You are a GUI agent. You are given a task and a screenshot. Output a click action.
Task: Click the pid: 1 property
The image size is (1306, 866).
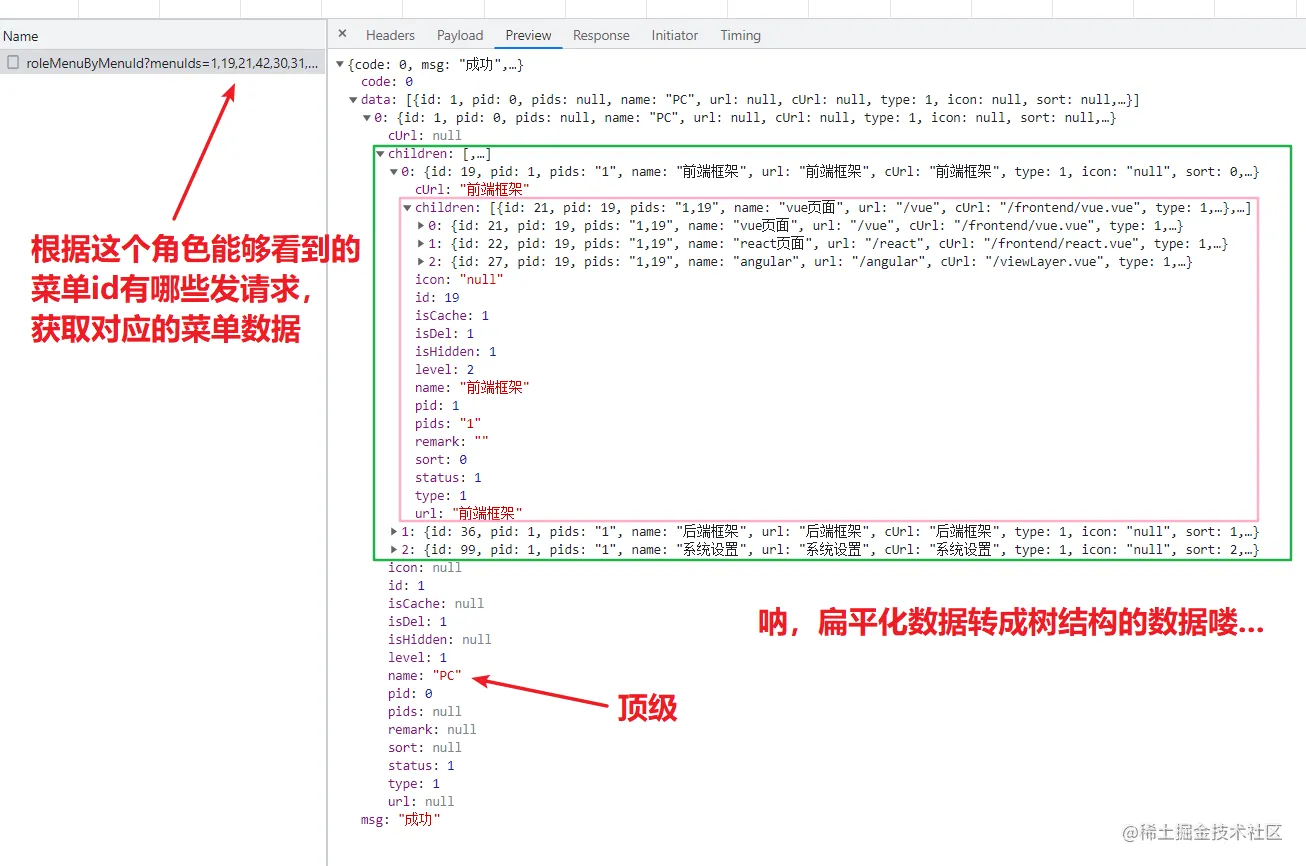[437, 406]
